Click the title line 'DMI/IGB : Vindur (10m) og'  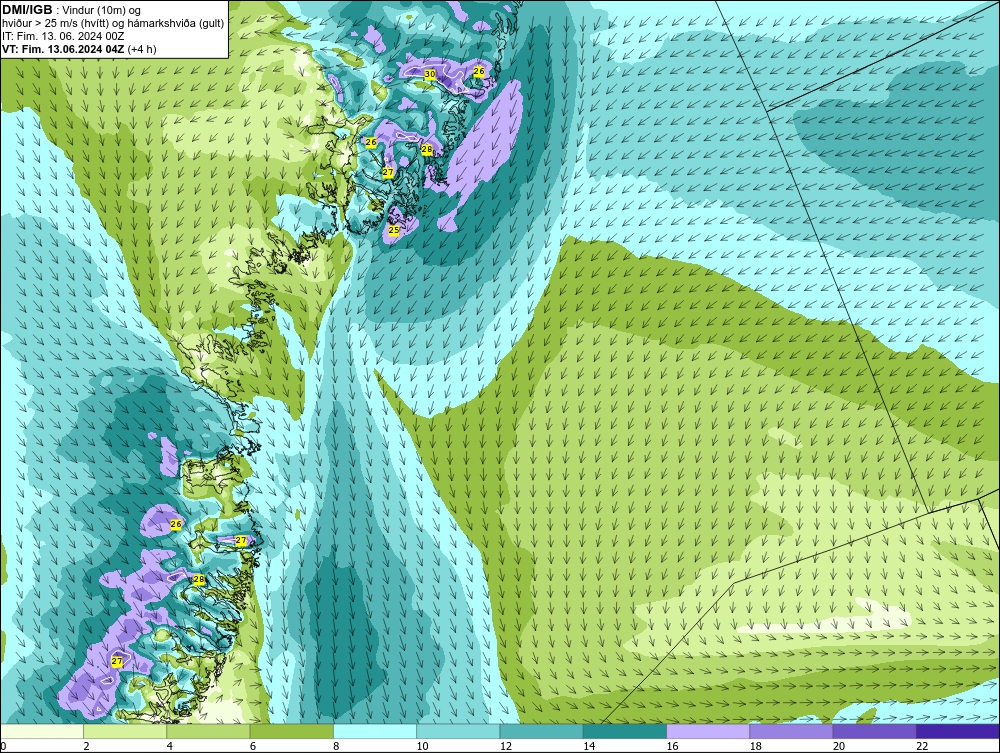point(72,10)
